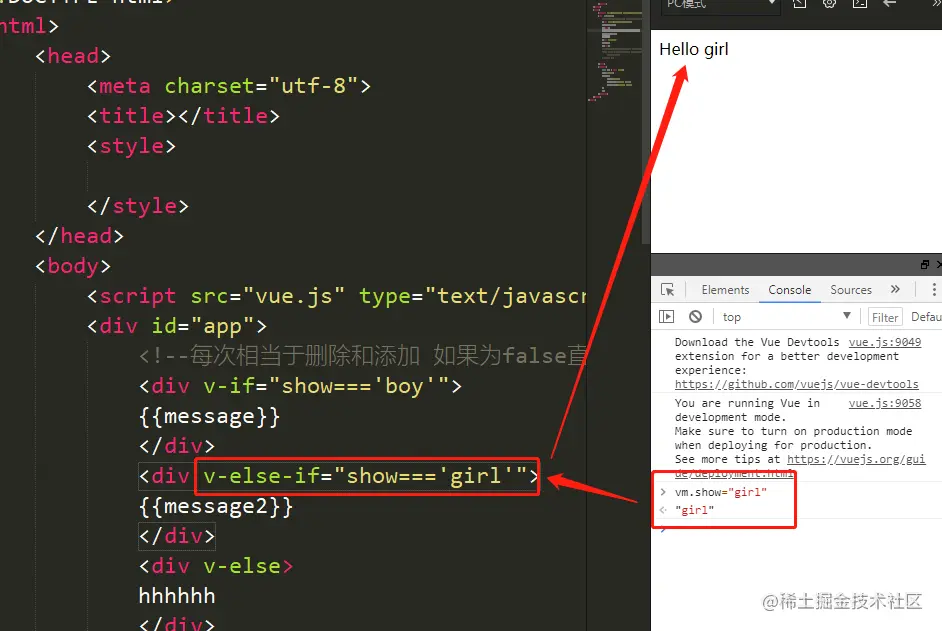Select the vm.show="girl" console entry
942x631 pixels.
[720, 492]
